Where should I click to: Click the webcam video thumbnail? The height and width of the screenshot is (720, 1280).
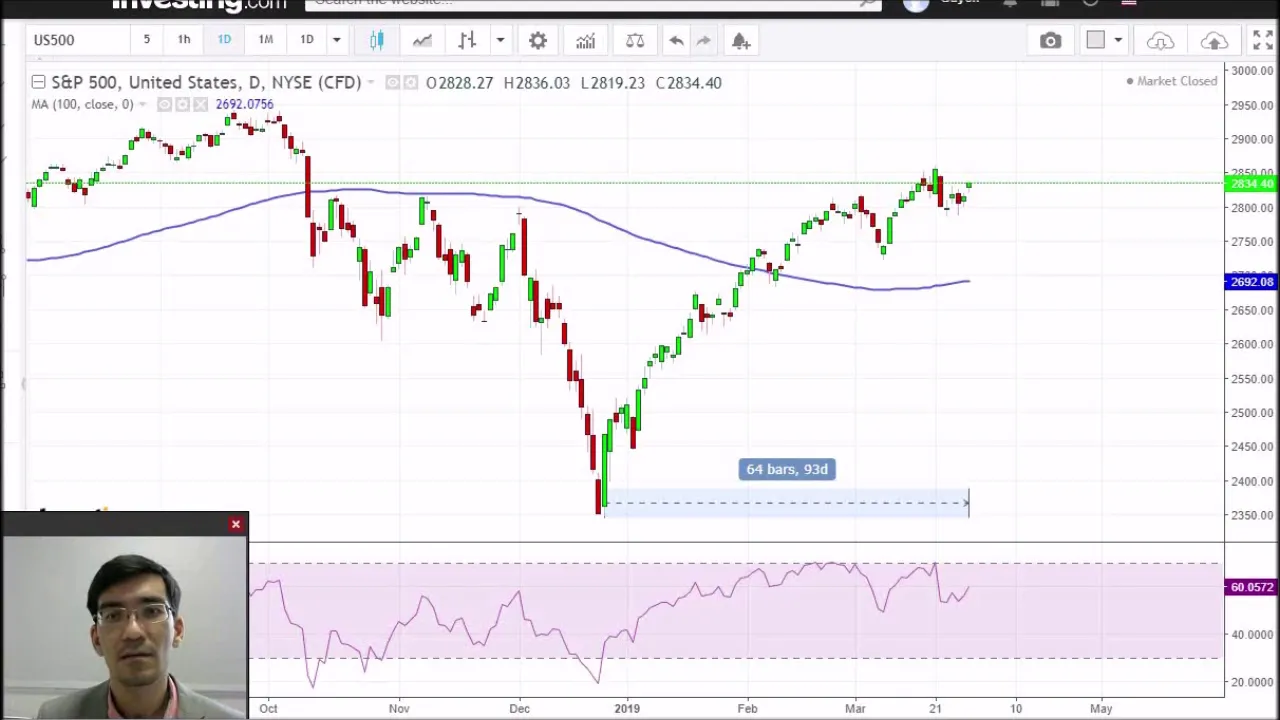(x=124, y=627)
